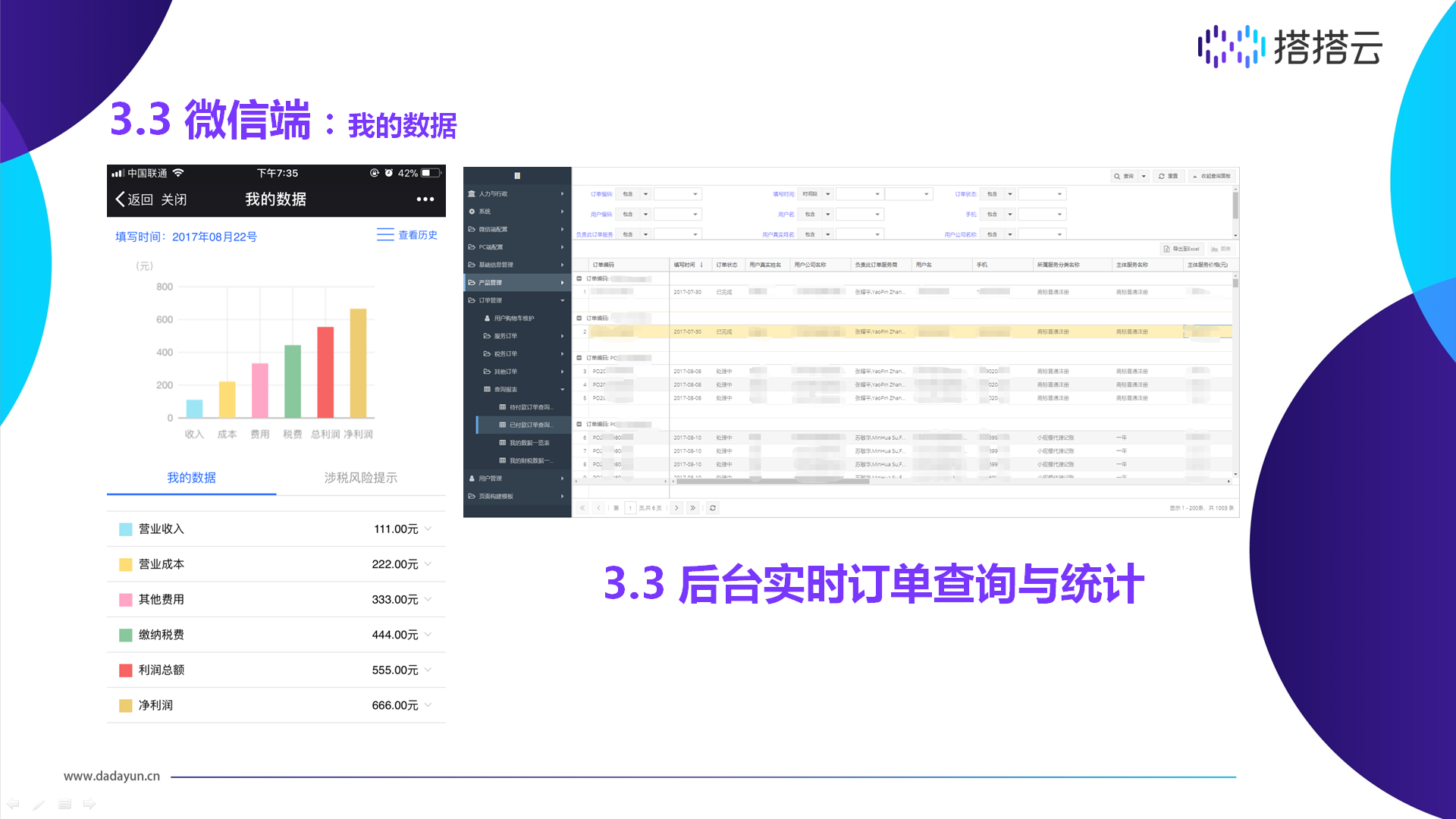Click 收起查询面板 to collapse filters
Image resolution: width=1456 pixels, height=819 pixels.
pos(1212,176)
